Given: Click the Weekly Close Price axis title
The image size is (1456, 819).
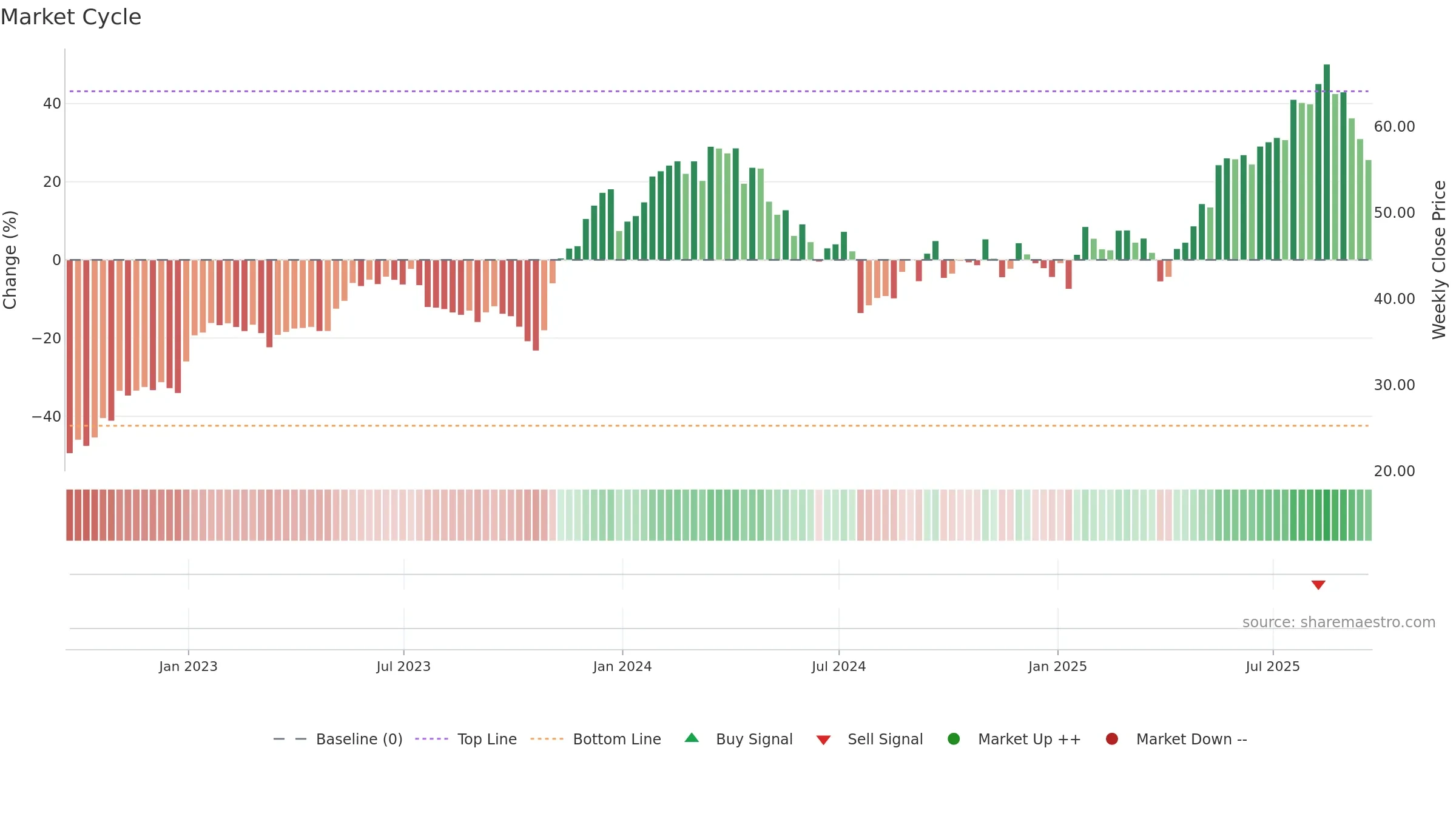Looking at the screenshot, I should click(1439, 260).
